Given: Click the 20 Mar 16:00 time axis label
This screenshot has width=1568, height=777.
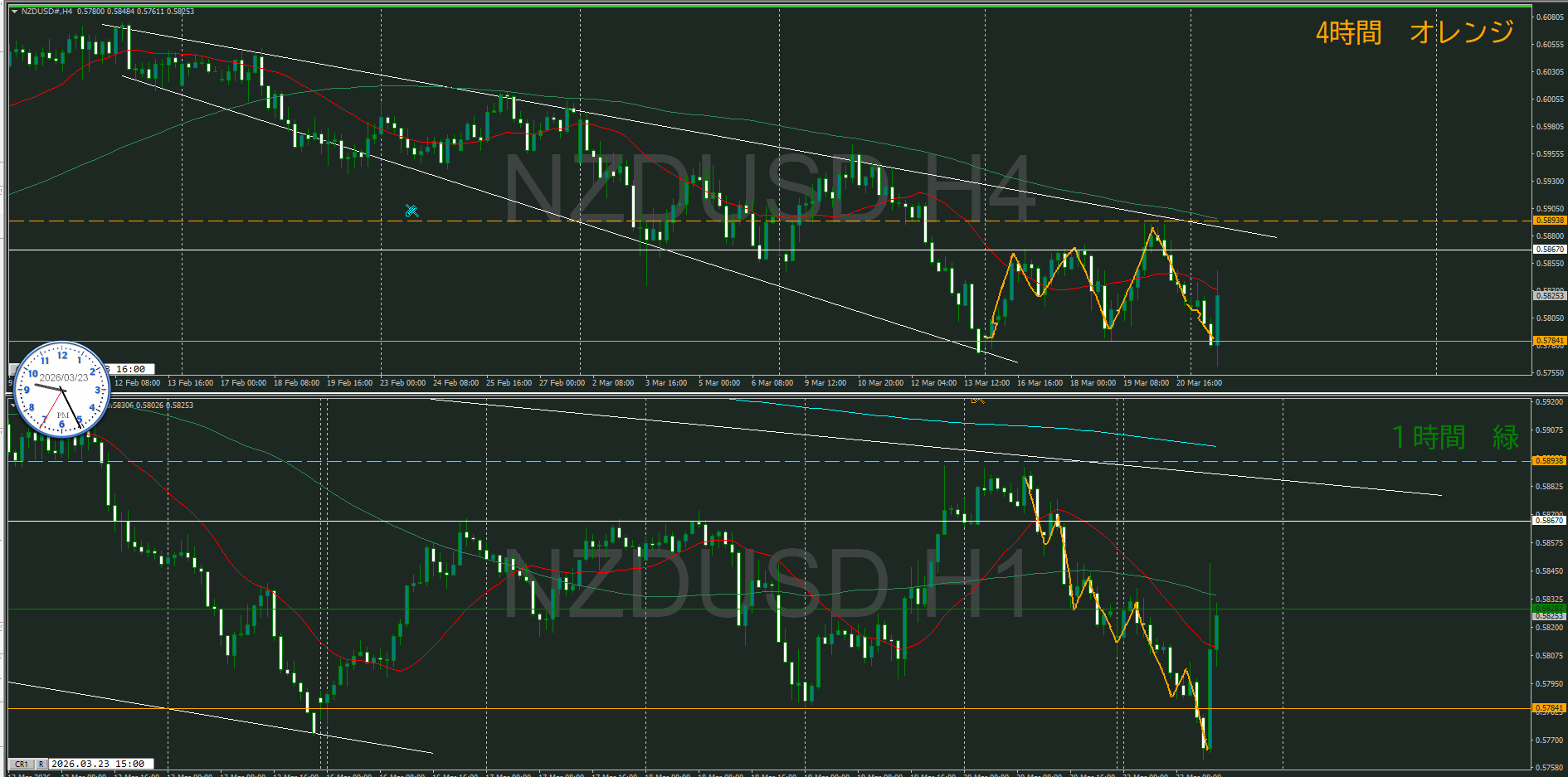Looking at the screenshot, I should pos(1199,383).
